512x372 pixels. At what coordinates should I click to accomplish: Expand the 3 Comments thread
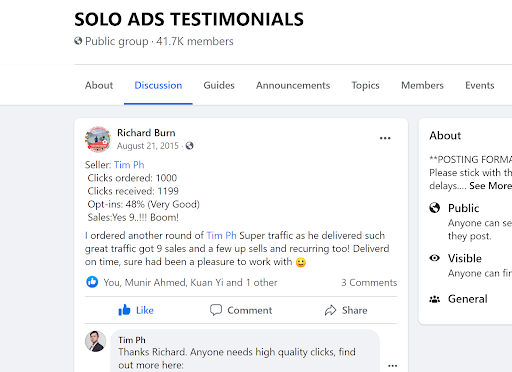(369, 282)
